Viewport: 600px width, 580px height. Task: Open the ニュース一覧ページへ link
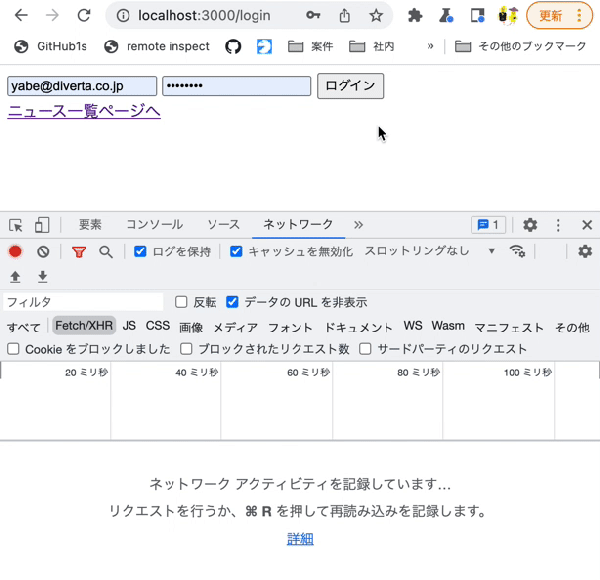click(x=84, y=111)
